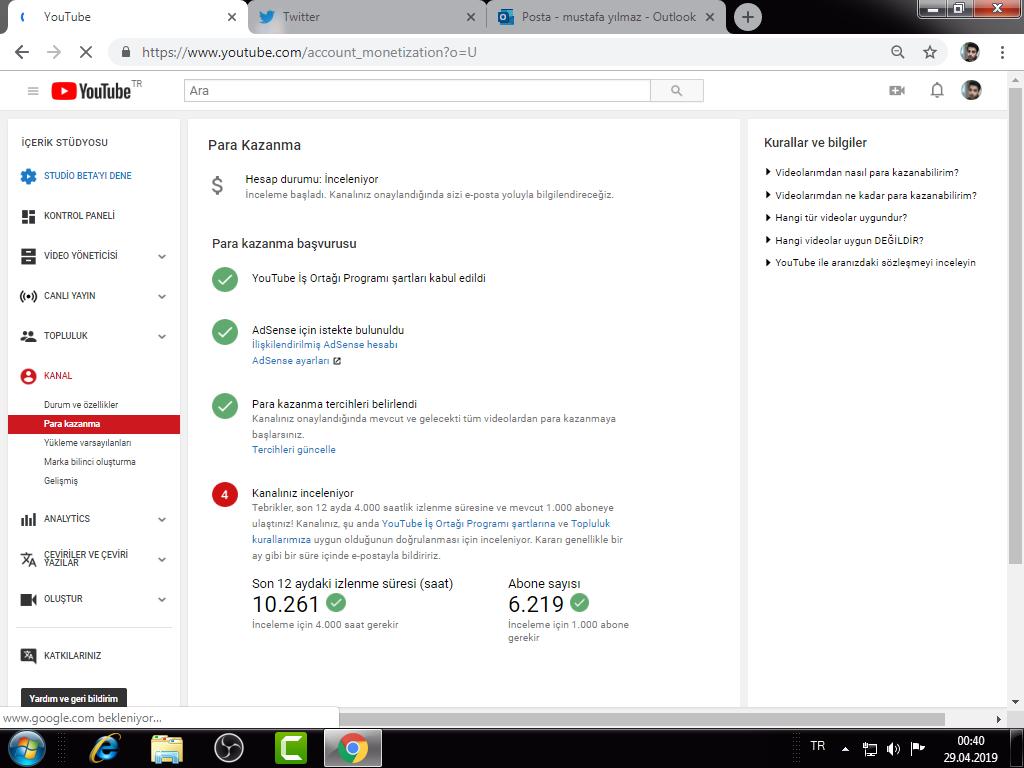Expand 'YouTube ile aranızdaki sözleşmeyi inceleyin'
Viewport: 1024px width, 768px height.
coord(871,263)
